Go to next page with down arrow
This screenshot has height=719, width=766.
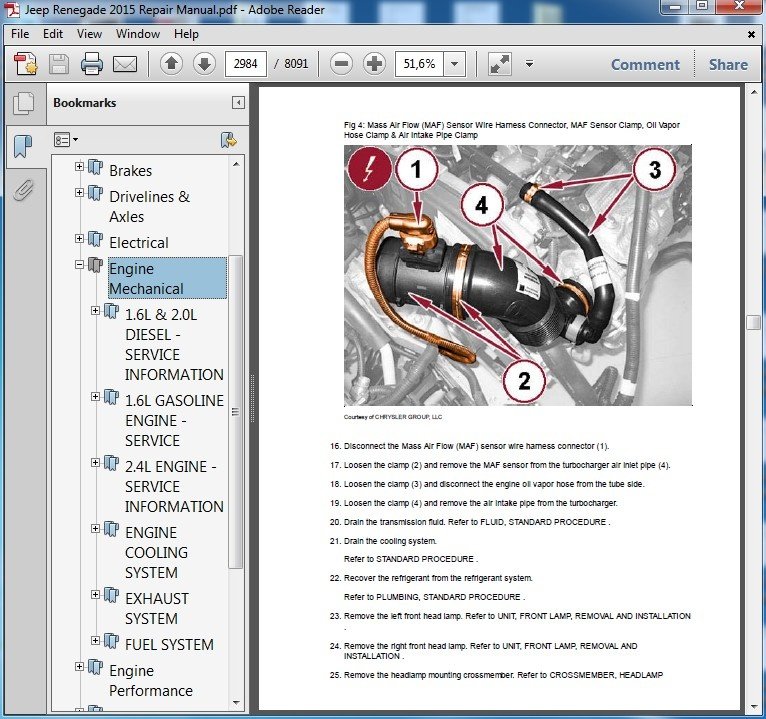[204, 64]
